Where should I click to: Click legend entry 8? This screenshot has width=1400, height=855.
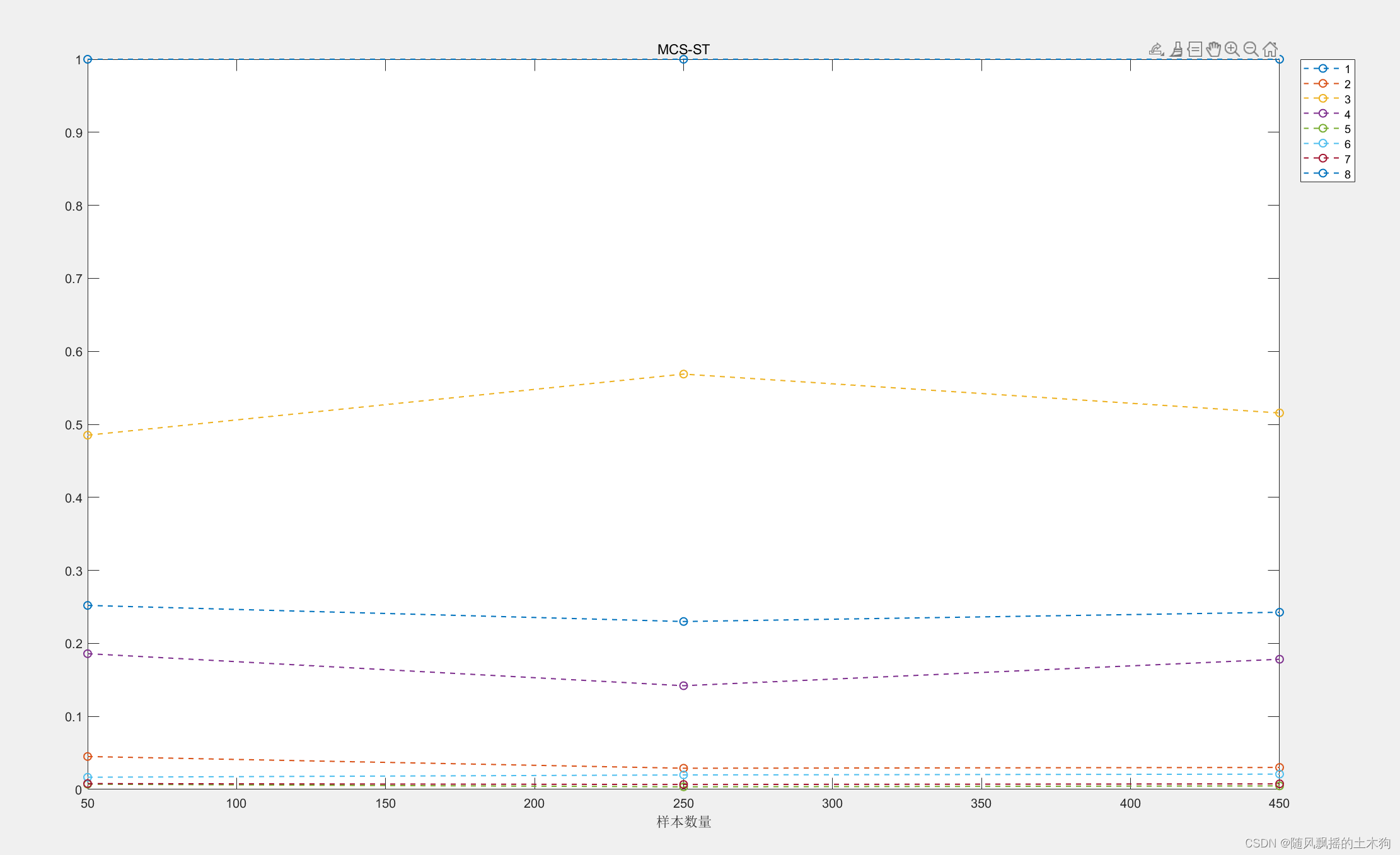pyautogui.click(x=1328, y=174)
